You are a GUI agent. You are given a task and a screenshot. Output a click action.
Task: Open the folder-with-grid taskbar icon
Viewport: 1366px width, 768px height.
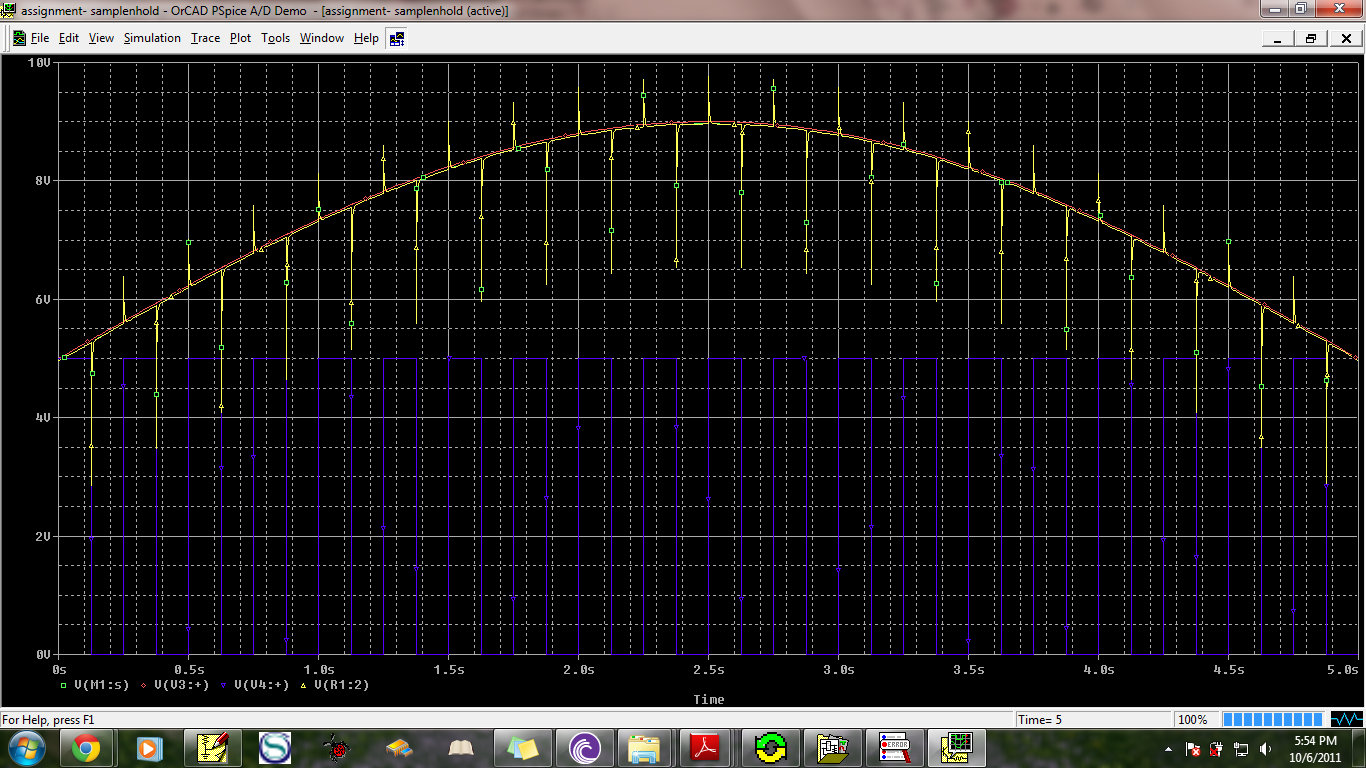(x=833, y=748)
